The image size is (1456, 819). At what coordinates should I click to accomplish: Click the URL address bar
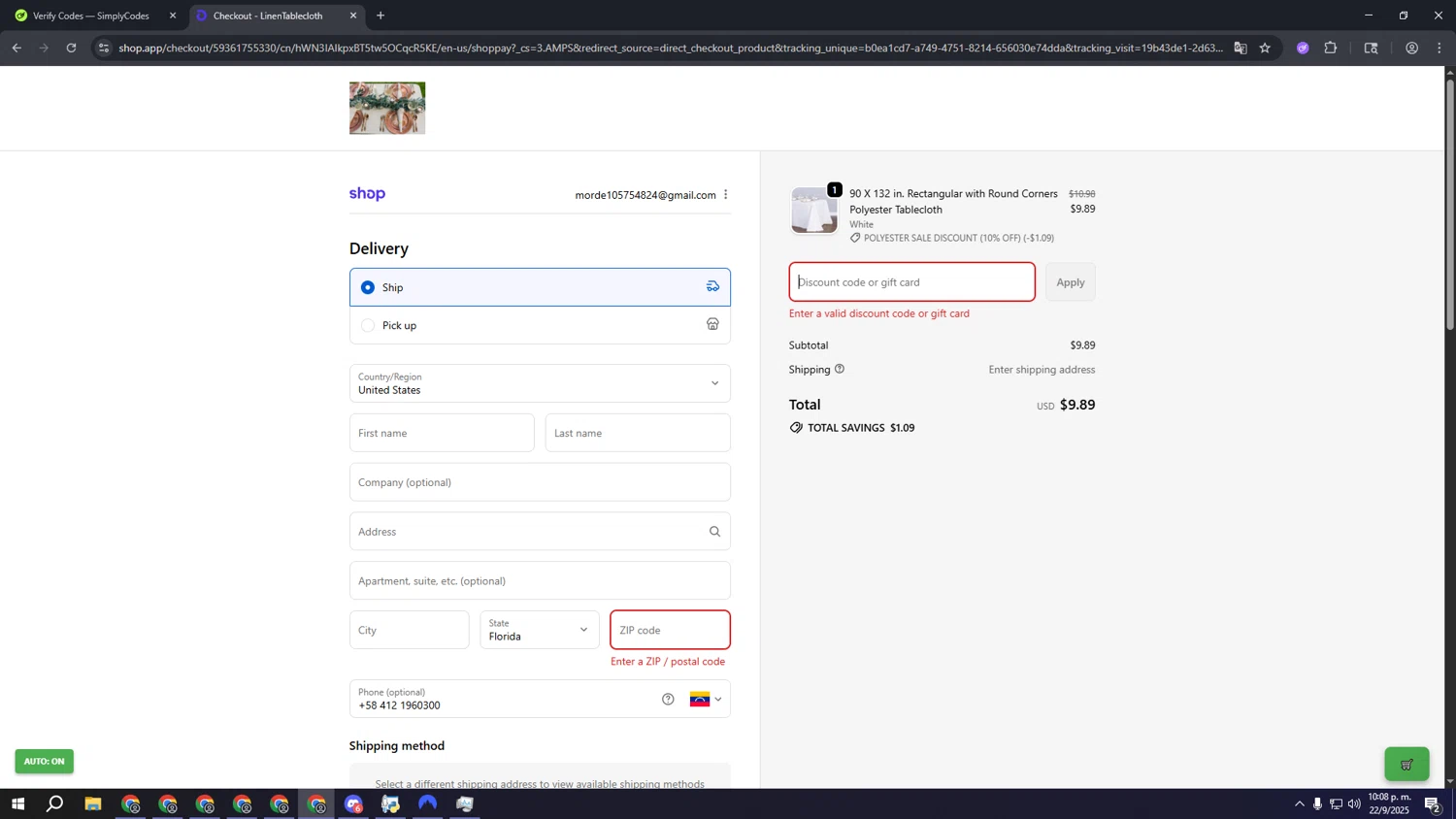click(x=670, y=48)
